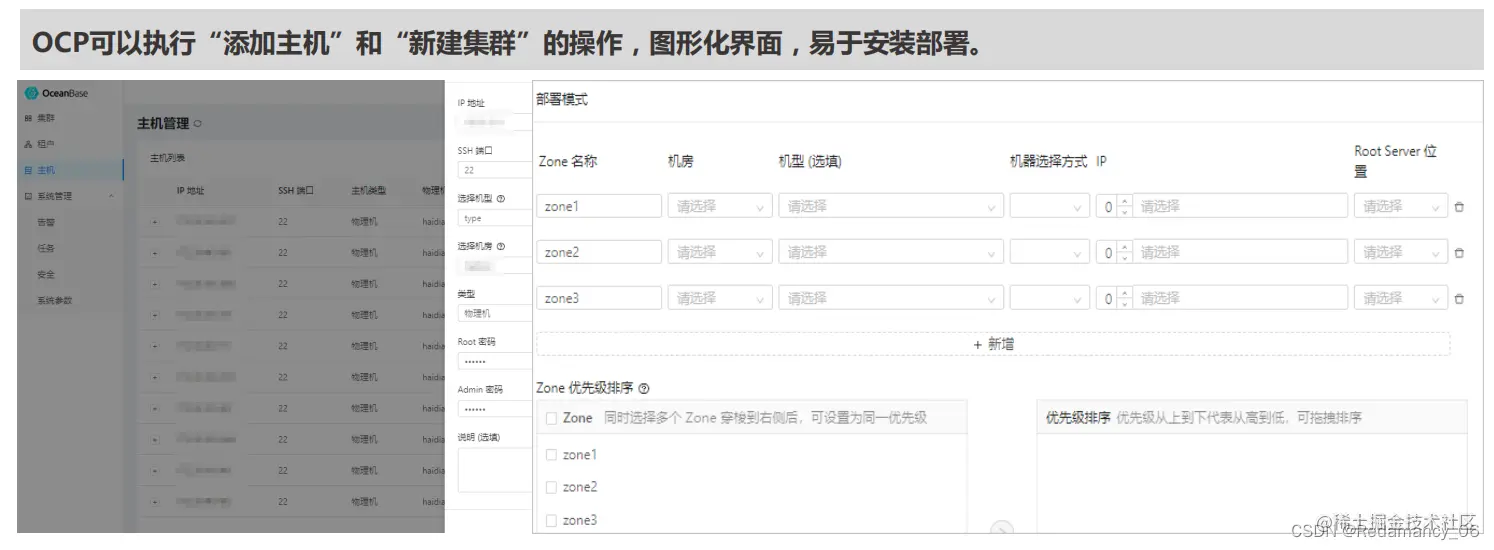This screenshot has height=550, width=1494.
Task: Delete the zone3 row with trash icon
Action: [1459, 298]
